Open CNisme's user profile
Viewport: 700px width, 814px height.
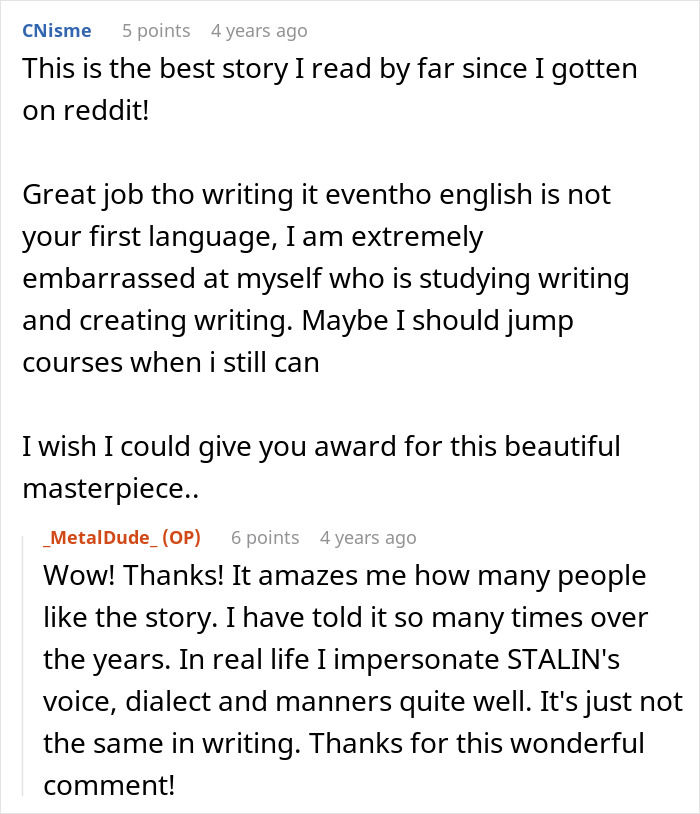(56, 31)
